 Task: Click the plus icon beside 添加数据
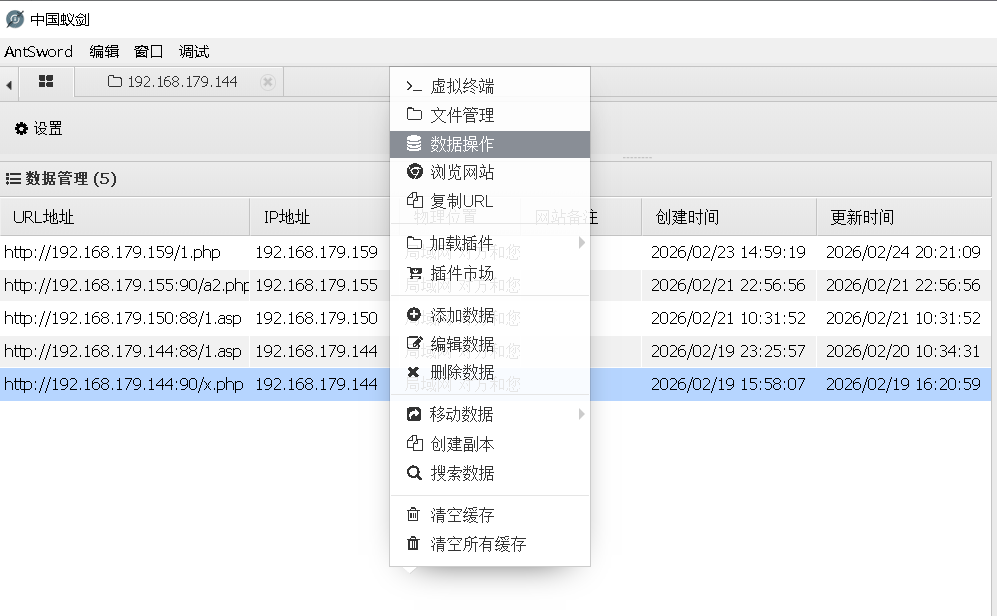[x=414, y=314]
